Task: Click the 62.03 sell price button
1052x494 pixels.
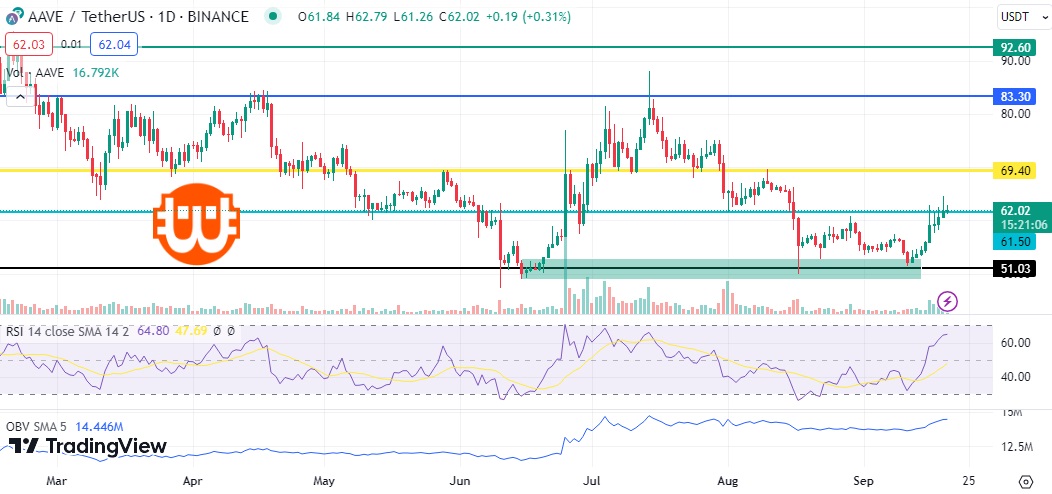Action: pos(29,44)
